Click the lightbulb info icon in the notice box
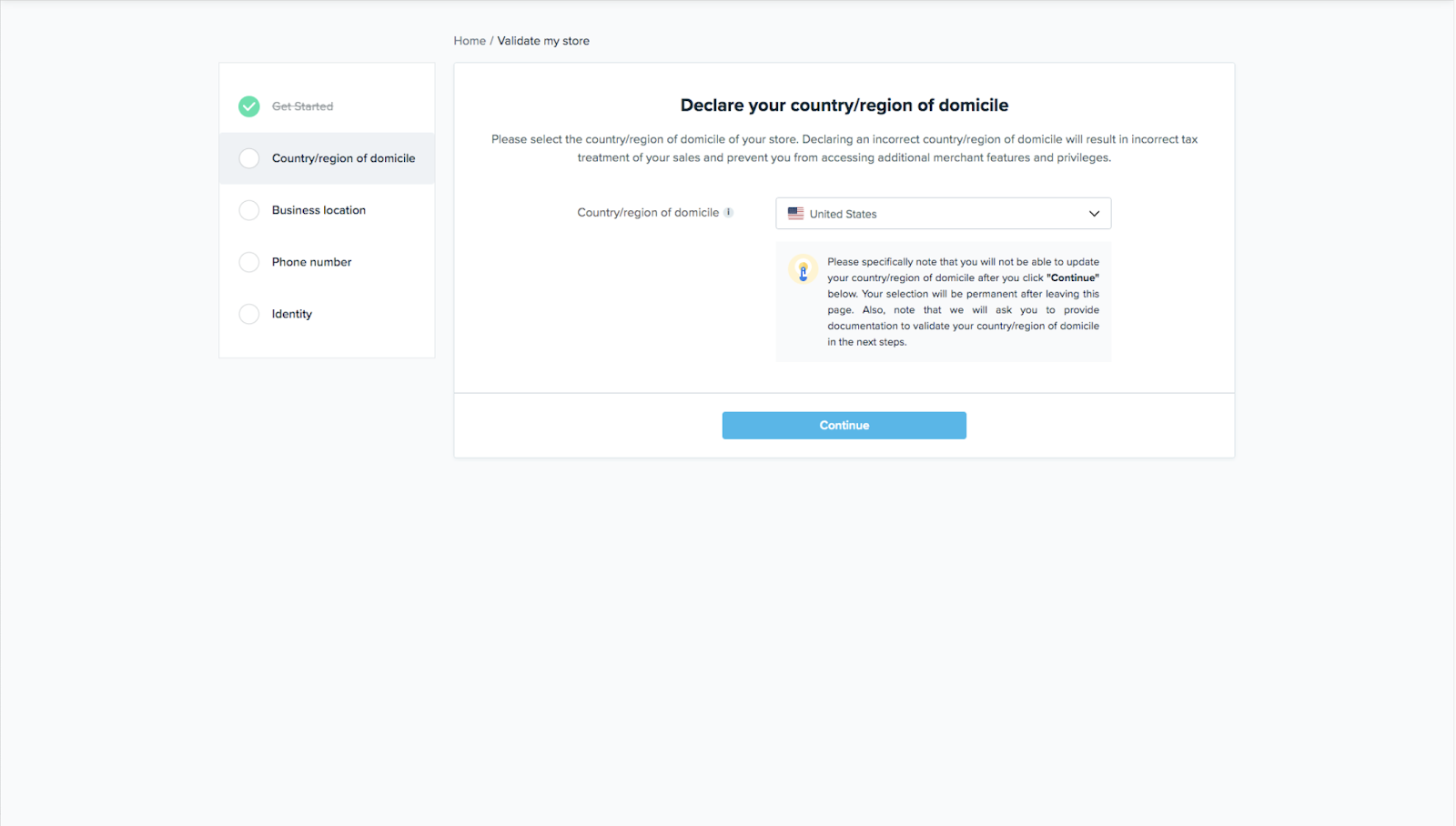This screenshot has height=826, width=1456. pyautogui.click(x=803, y=270)
